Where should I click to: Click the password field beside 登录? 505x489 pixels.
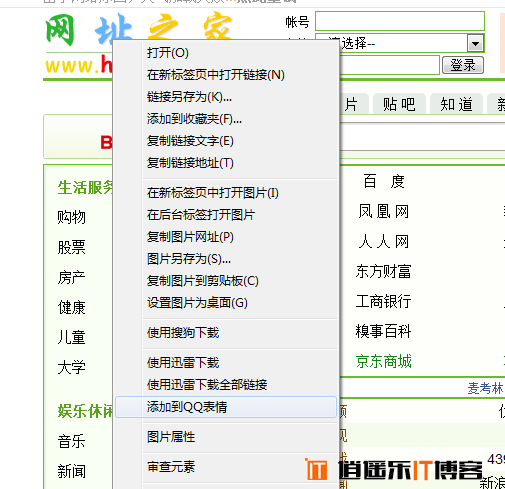(x=390, y=65)
